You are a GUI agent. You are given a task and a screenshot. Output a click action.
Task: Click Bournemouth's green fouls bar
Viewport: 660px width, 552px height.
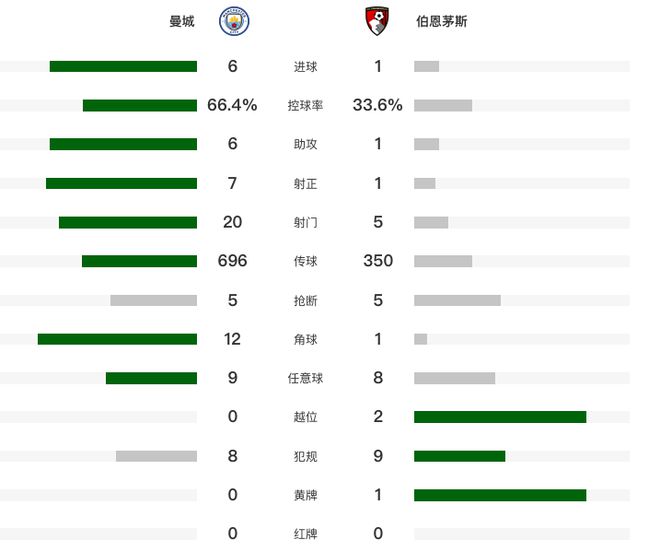coord(459,456)
